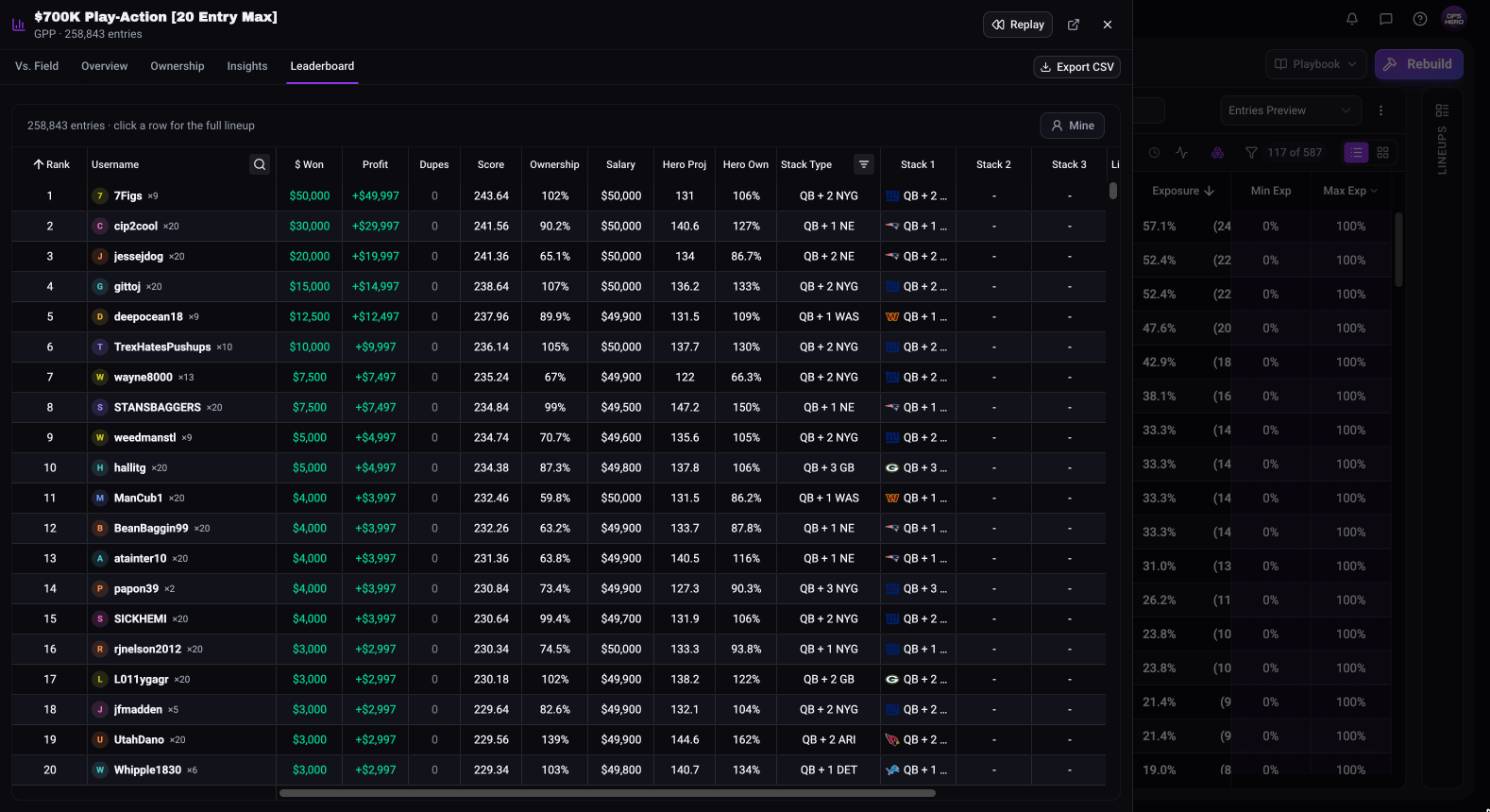Open TrexHatesPushups lineup row
1490x812 pixels.
[559, 347]
